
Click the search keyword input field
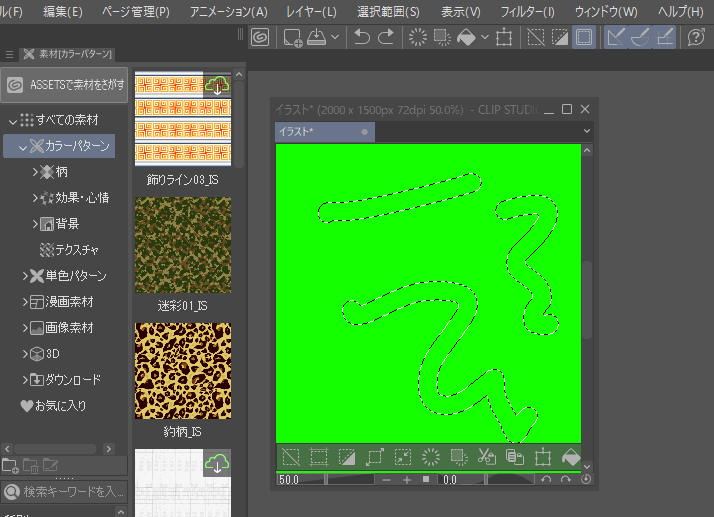(72, 491)
